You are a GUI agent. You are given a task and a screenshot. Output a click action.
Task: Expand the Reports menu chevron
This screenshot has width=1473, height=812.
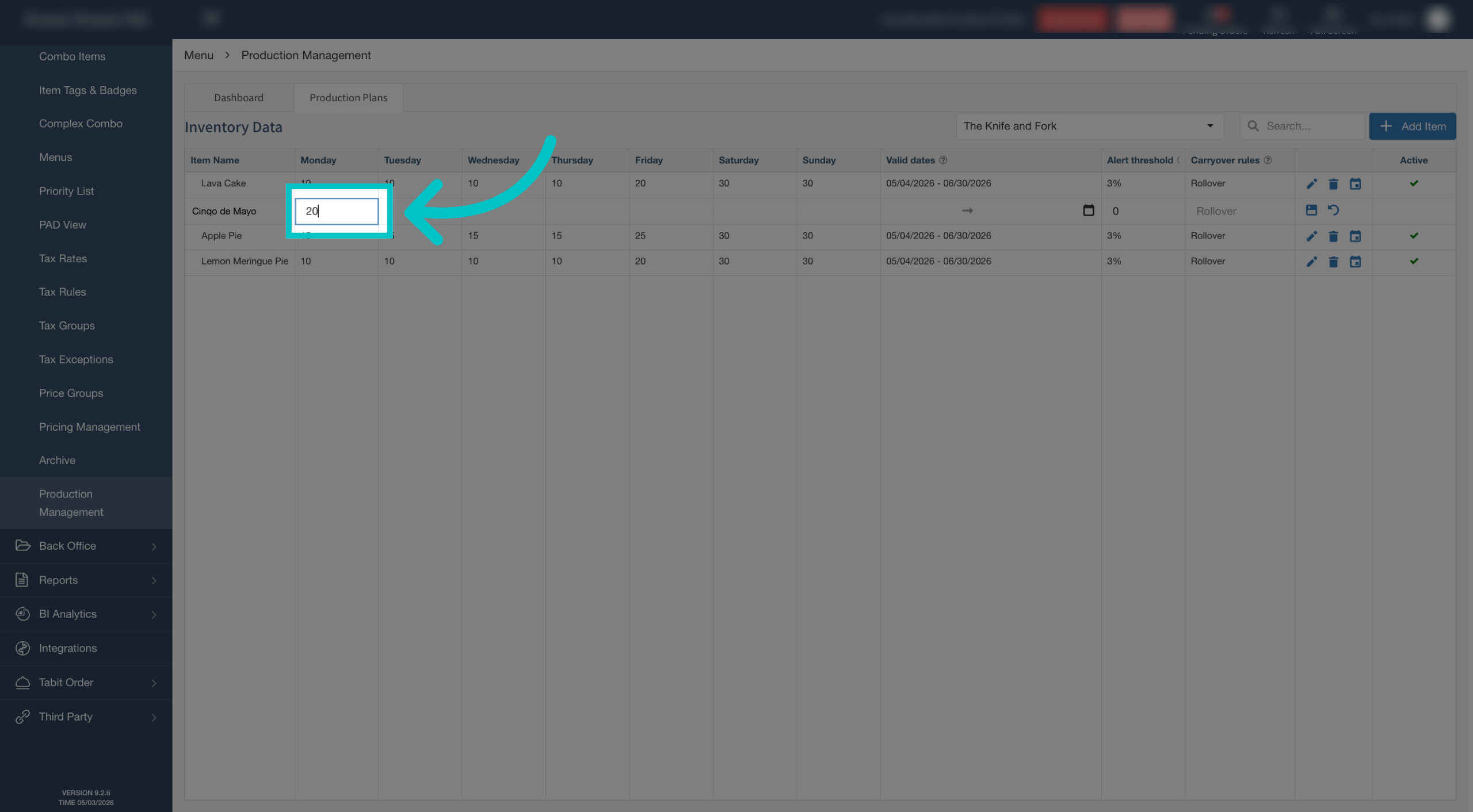pos(154,581)
